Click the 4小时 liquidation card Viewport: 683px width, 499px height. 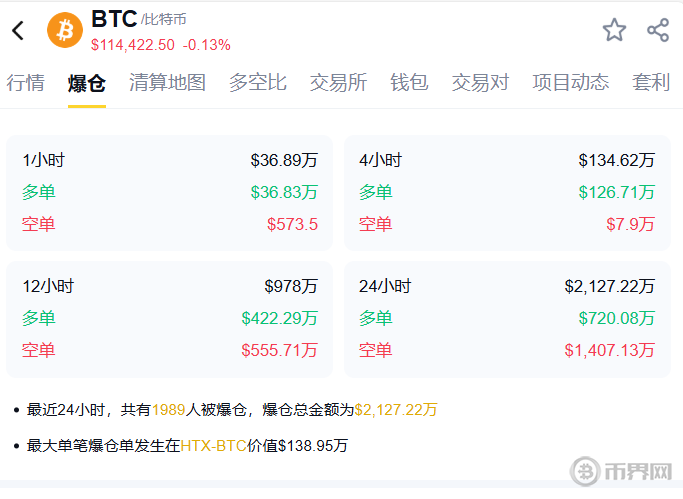click(x=507, y=192)
